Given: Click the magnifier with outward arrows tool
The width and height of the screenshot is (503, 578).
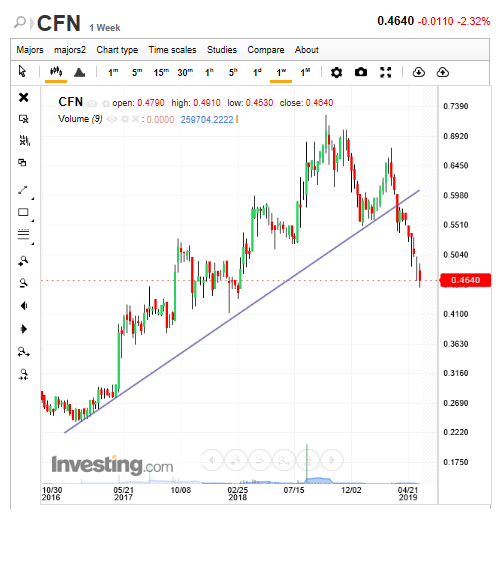Looking at the screenshot, I should [24, 352].
